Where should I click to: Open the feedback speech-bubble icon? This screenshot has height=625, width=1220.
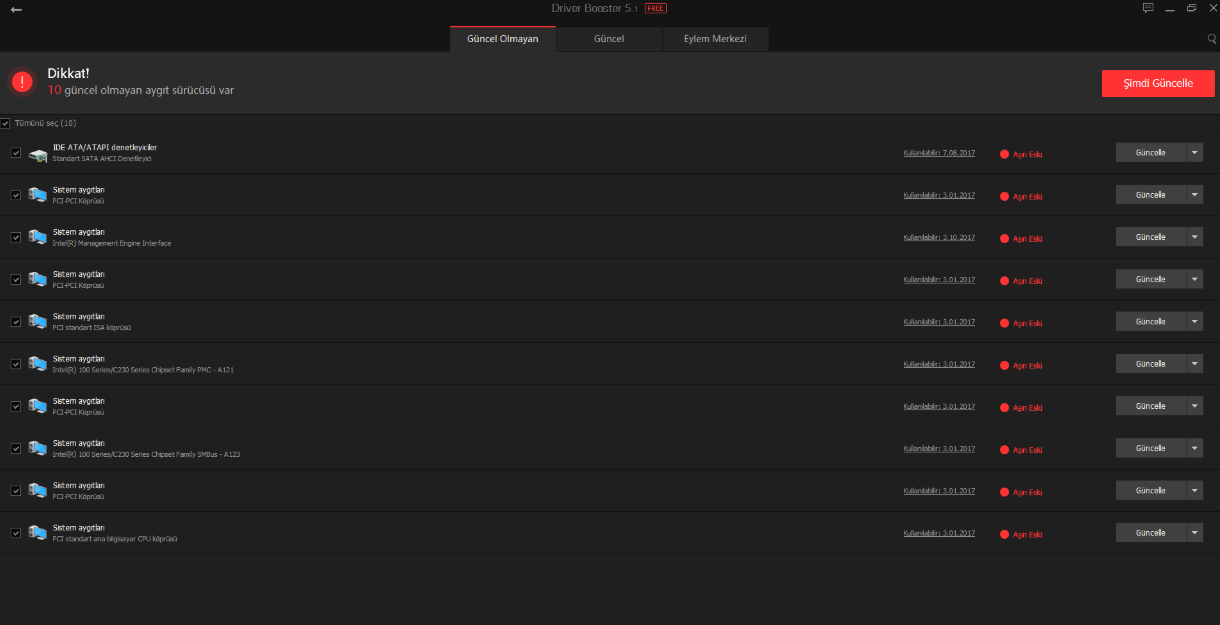[1148, 8]
